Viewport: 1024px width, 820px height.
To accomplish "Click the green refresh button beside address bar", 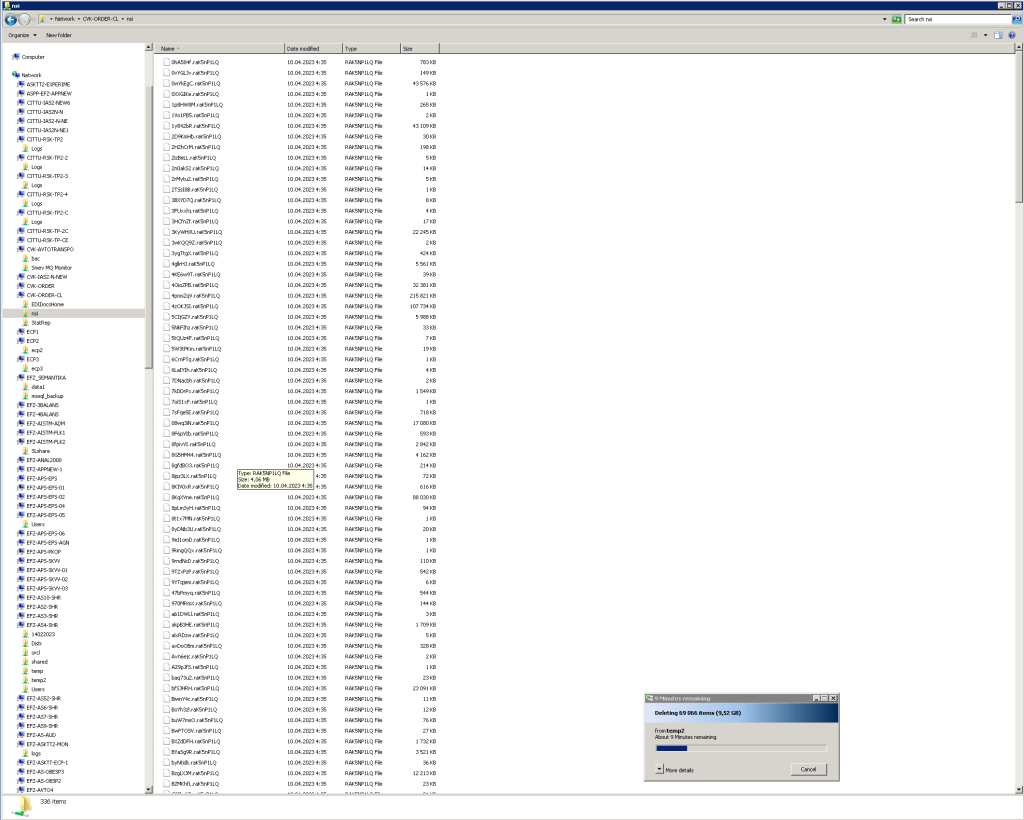I will pyautogui.click(x=897, y=19).
